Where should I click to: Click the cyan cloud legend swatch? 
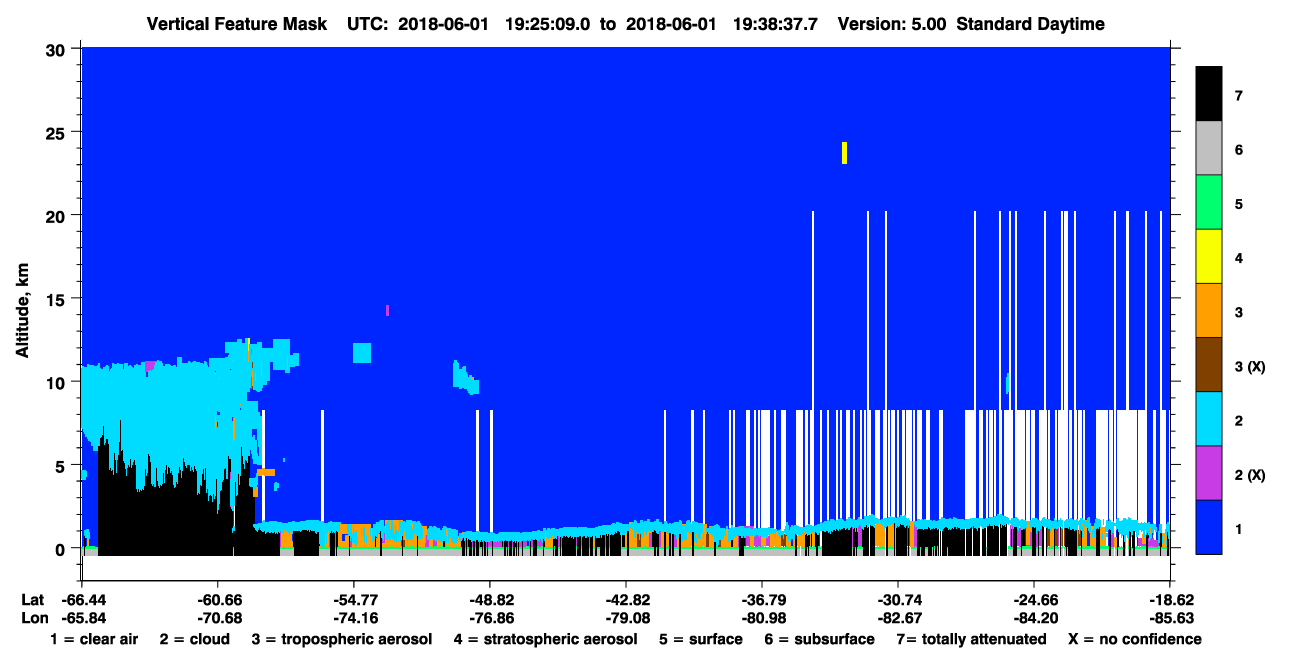(x=1209, y=419)
